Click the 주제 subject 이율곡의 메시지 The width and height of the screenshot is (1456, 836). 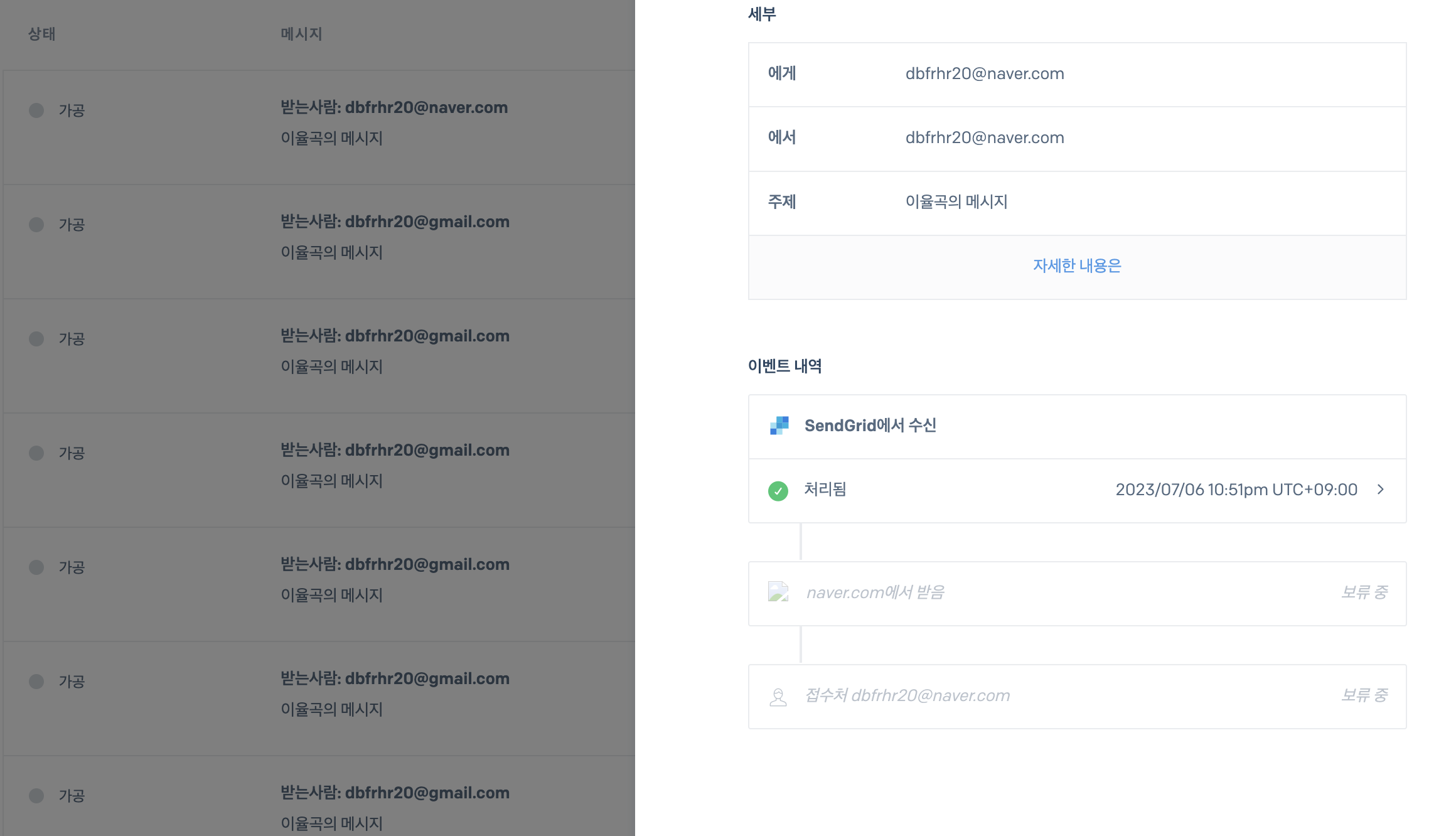[956, 202]
